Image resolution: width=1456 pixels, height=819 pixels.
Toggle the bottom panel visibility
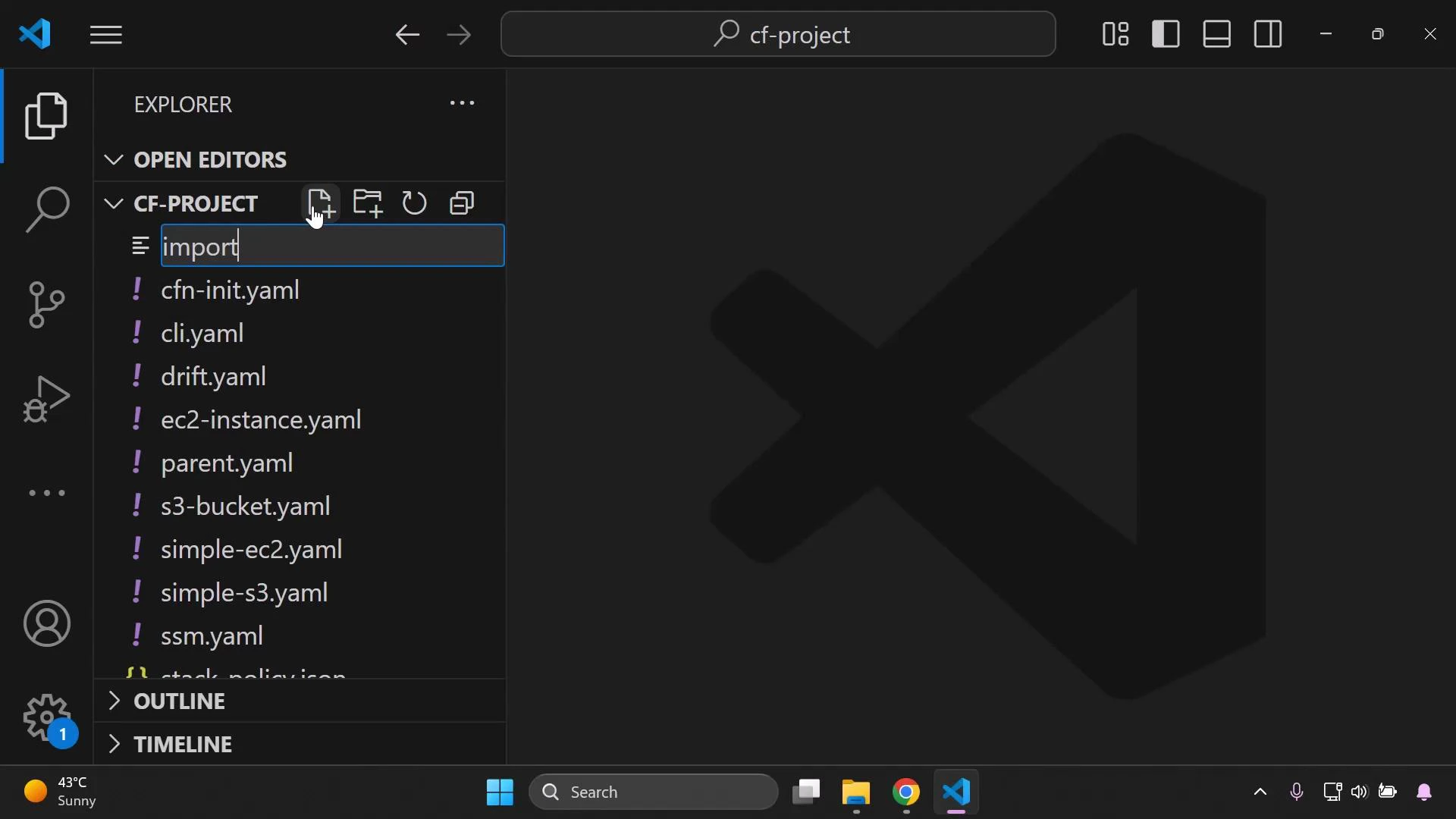tap(1216, 34)
